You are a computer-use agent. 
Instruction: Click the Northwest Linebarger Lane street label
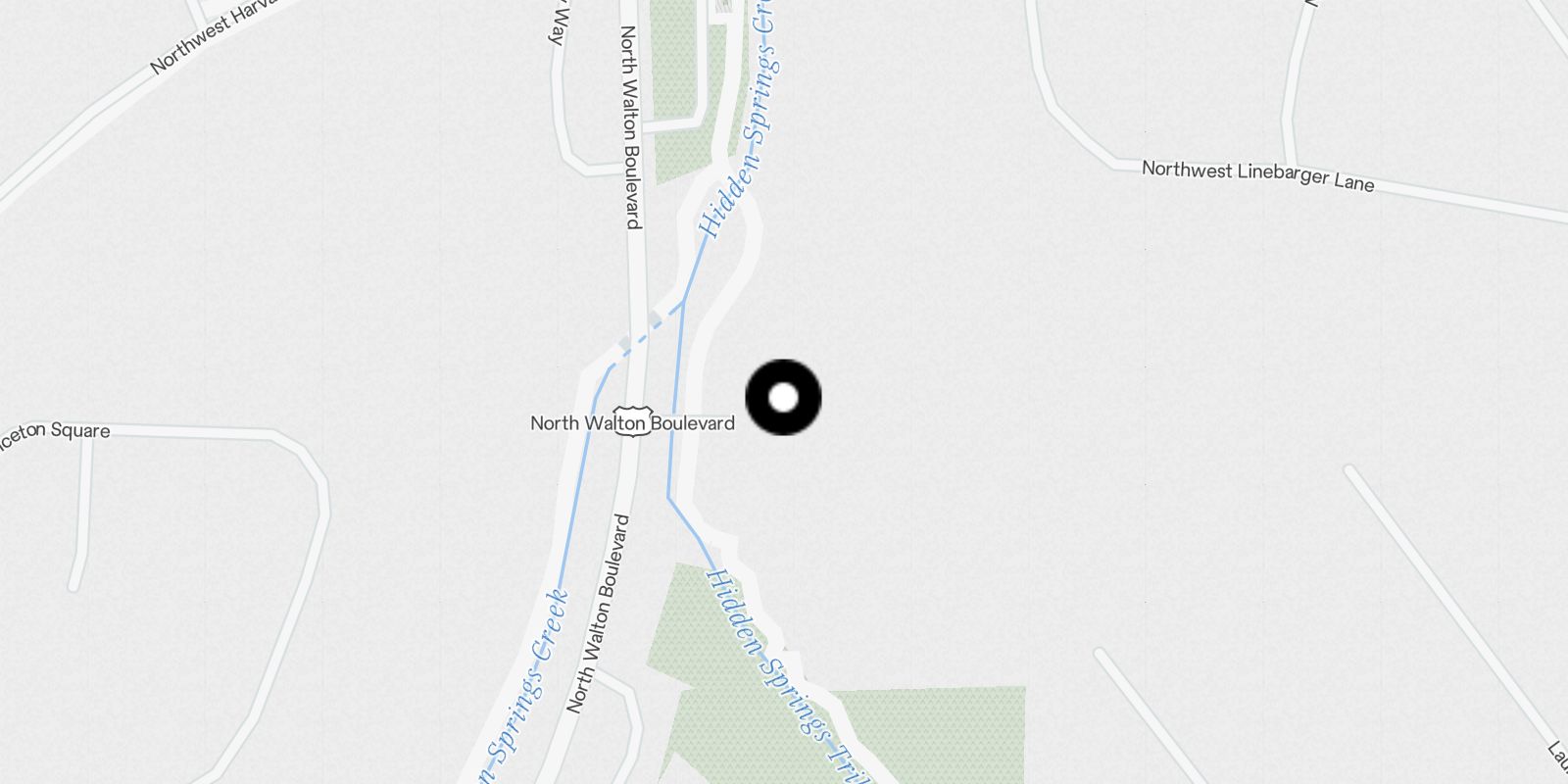1257,175
